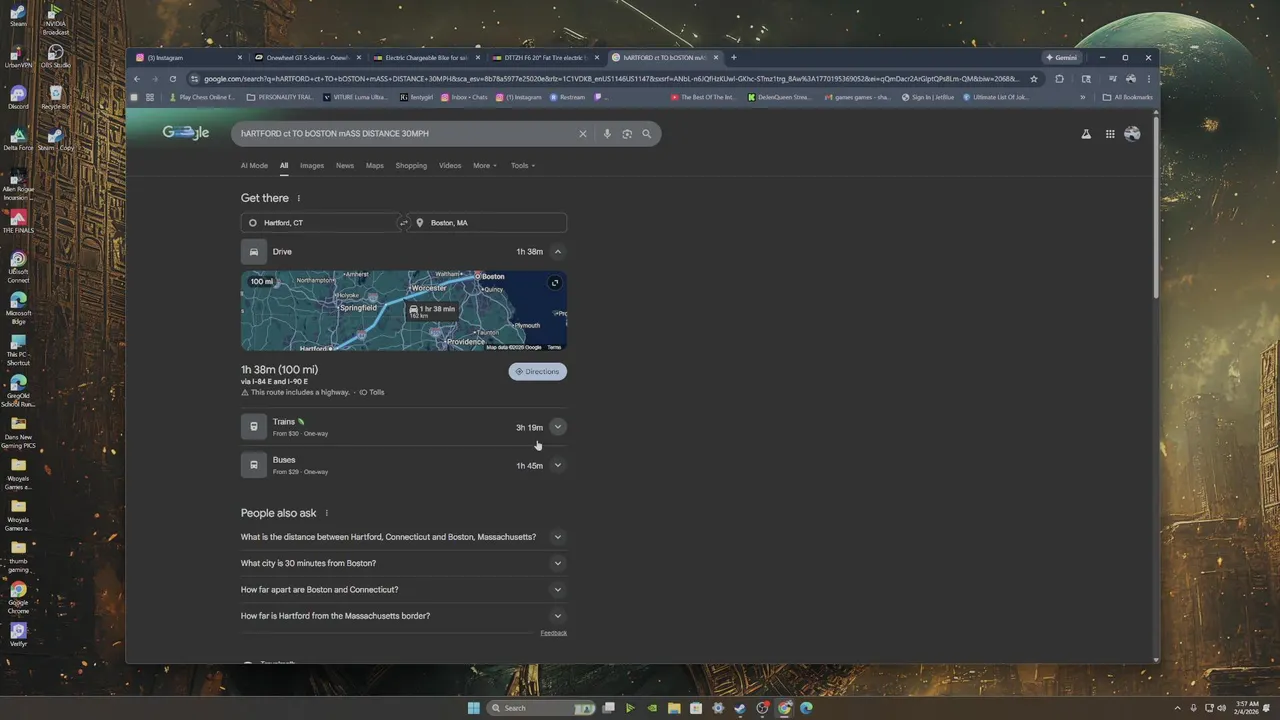
Task: Switch to AI Mode results
Action: (254, 166)
